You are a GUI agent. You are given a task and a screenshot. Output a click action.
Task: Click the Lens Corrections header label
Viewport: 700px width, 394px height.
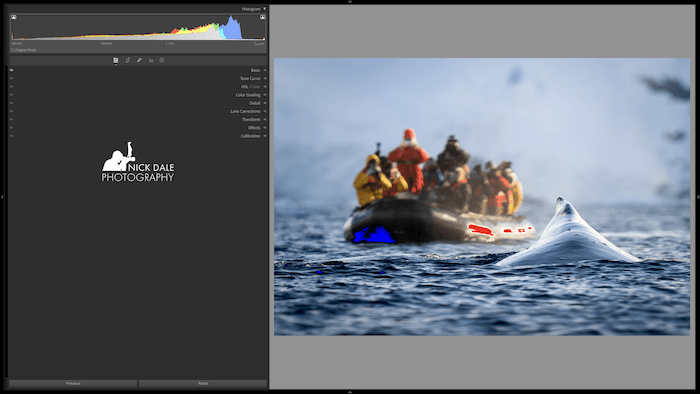tap(245, 111)
